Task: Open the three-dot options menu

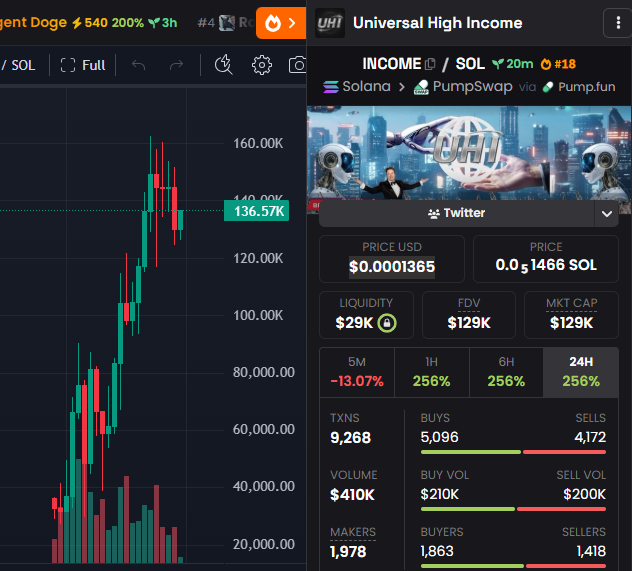Action: 617,23
